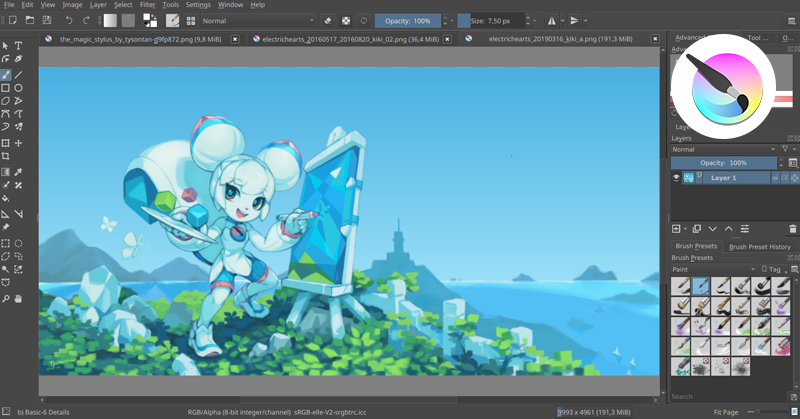Toggle Preserve Alpha checkerboard button
Screen dimensions: 800x419
click(x=346, y=21)
